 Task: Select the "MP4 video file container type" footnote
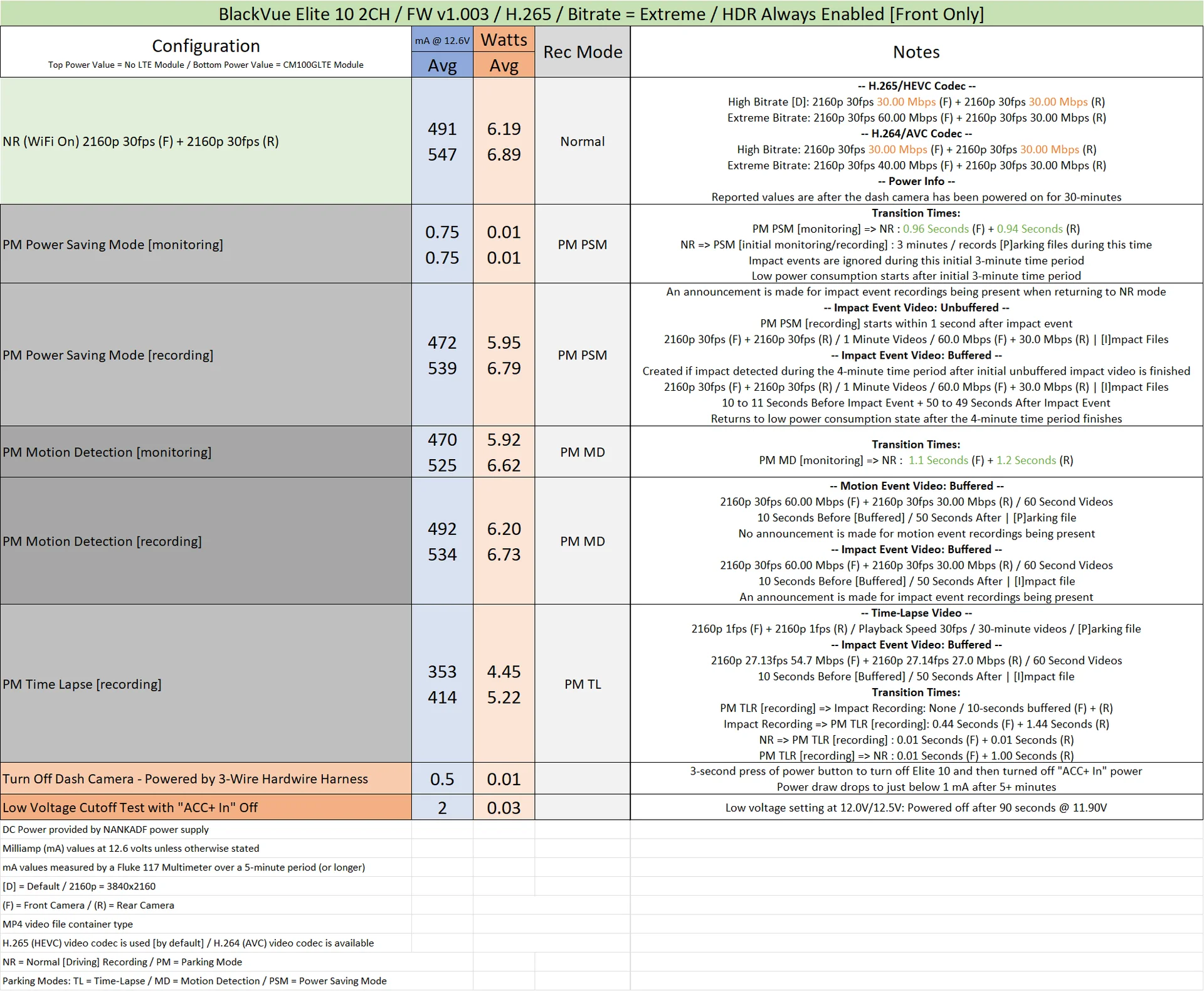(x=68, y=924)
